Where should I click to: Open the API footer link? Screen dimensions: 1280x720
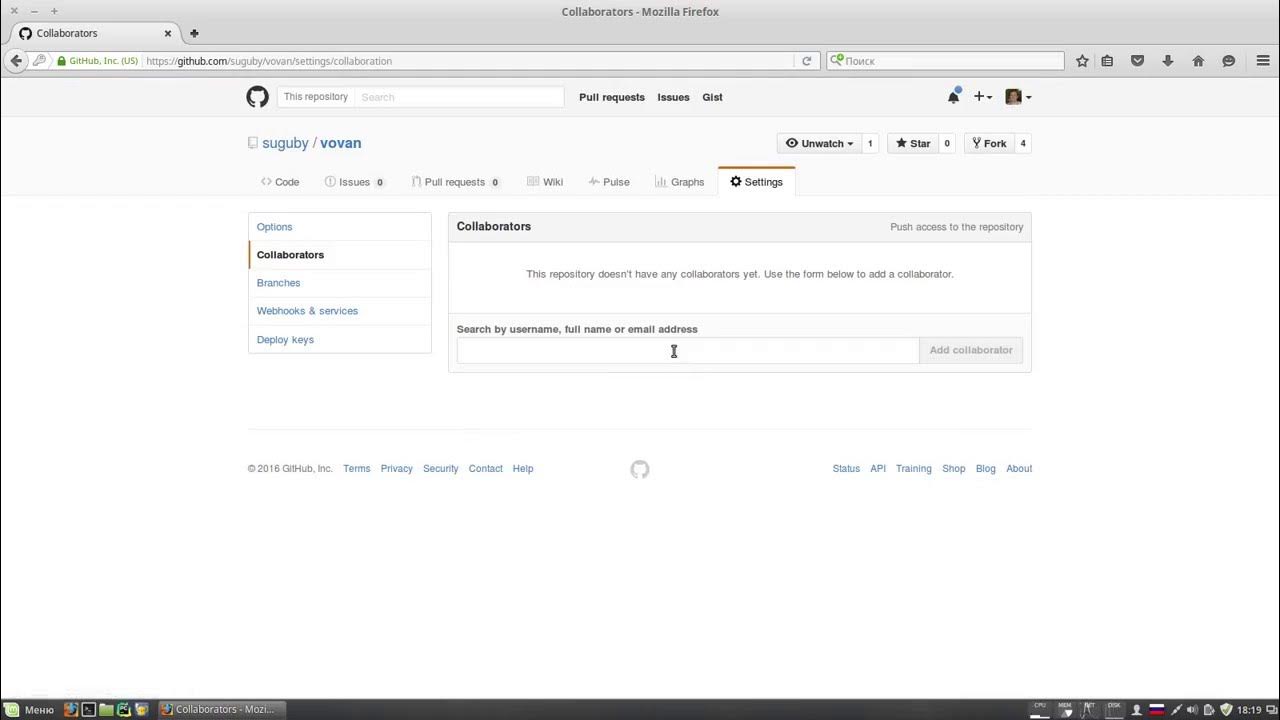tap(878, 468)
